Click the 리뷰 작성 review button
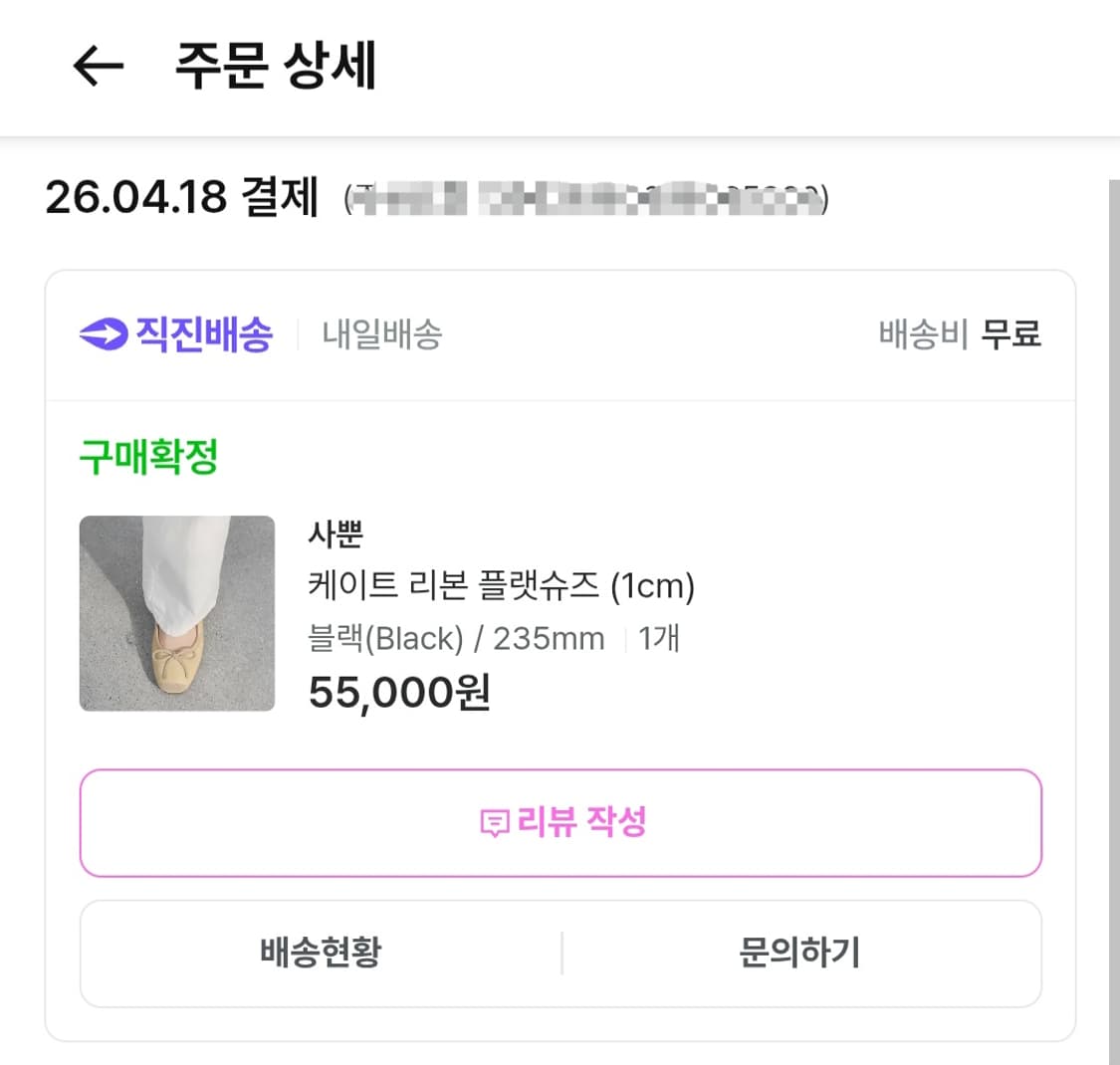Screen dimensions: 1120x1065 point(560,823)
